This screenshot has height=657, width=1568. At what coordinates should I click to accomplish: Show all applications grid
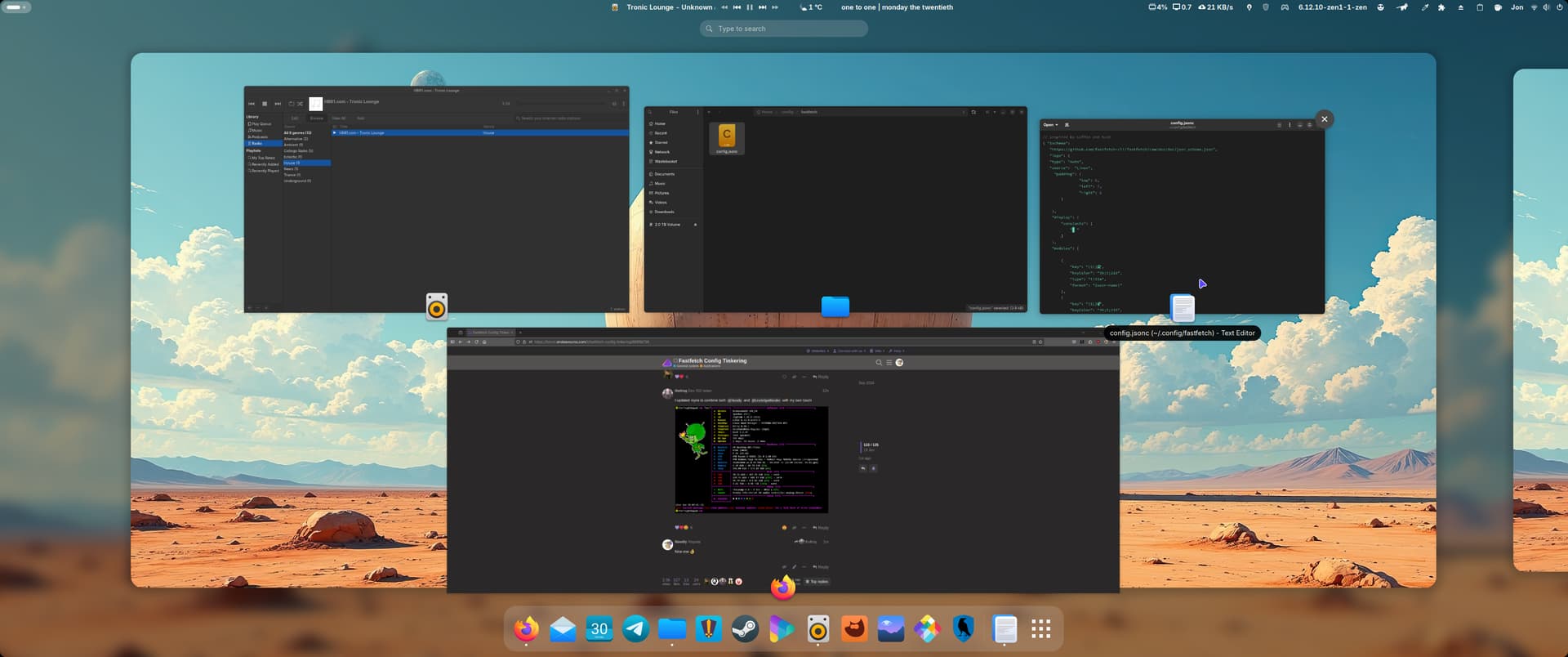[x=1040, y=629]
